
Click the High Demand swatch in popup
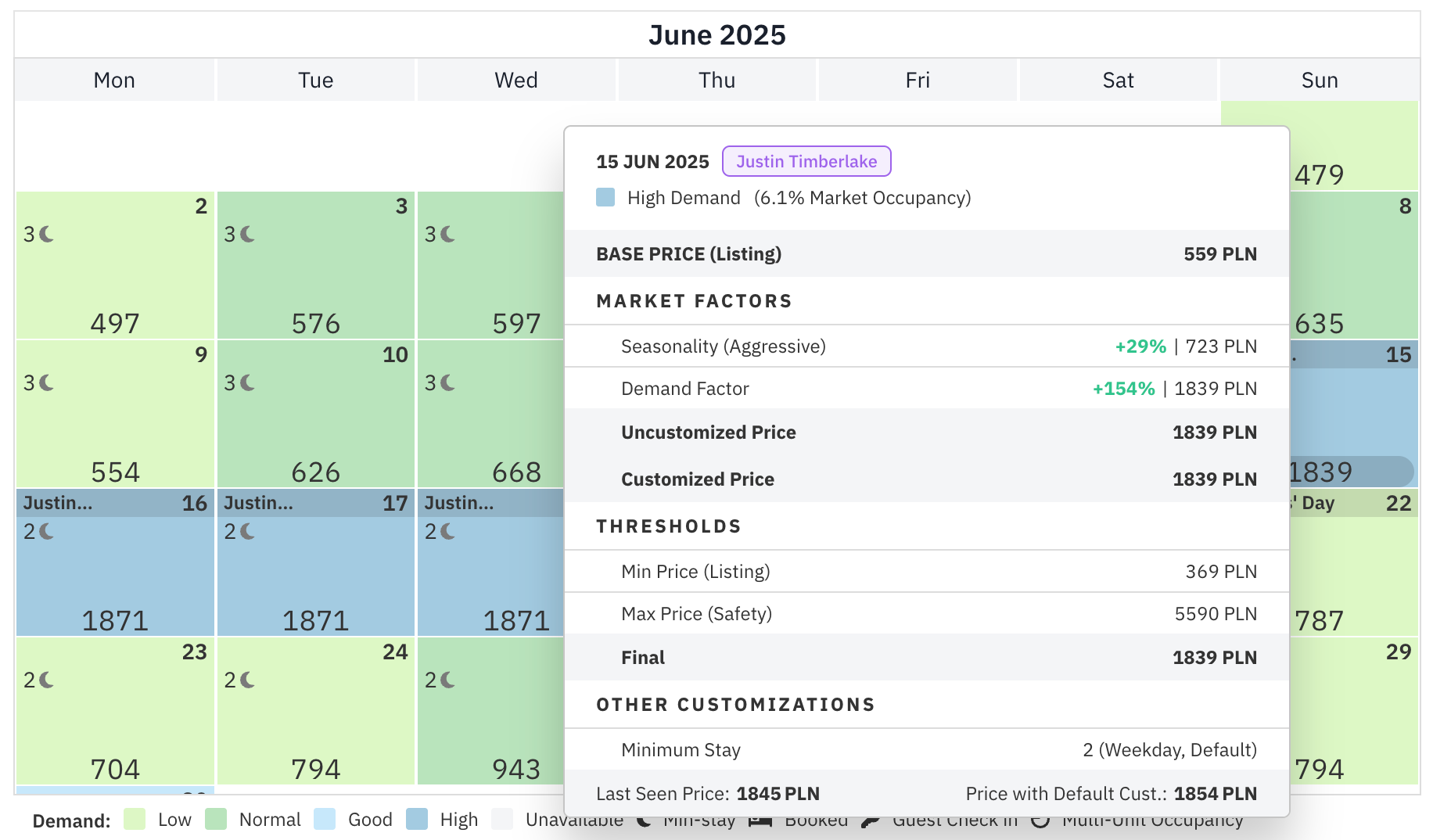[x=605, y=197]
